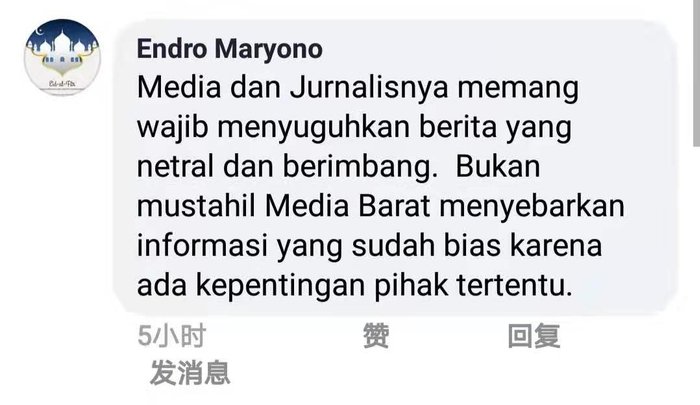Click the 赞 like button
The width and height of the screenshot is (700, 405).
point(376,336)
